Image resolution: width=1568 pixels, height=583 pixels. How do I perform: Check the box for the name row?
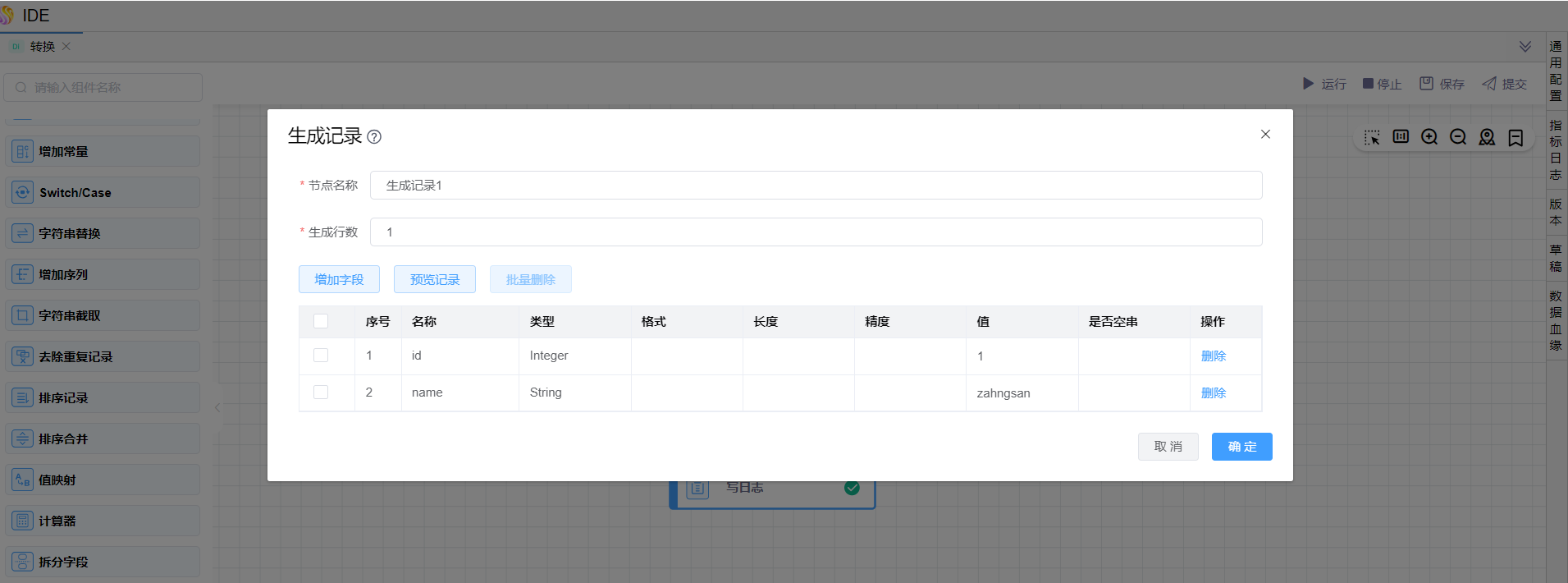pos(321,392)
